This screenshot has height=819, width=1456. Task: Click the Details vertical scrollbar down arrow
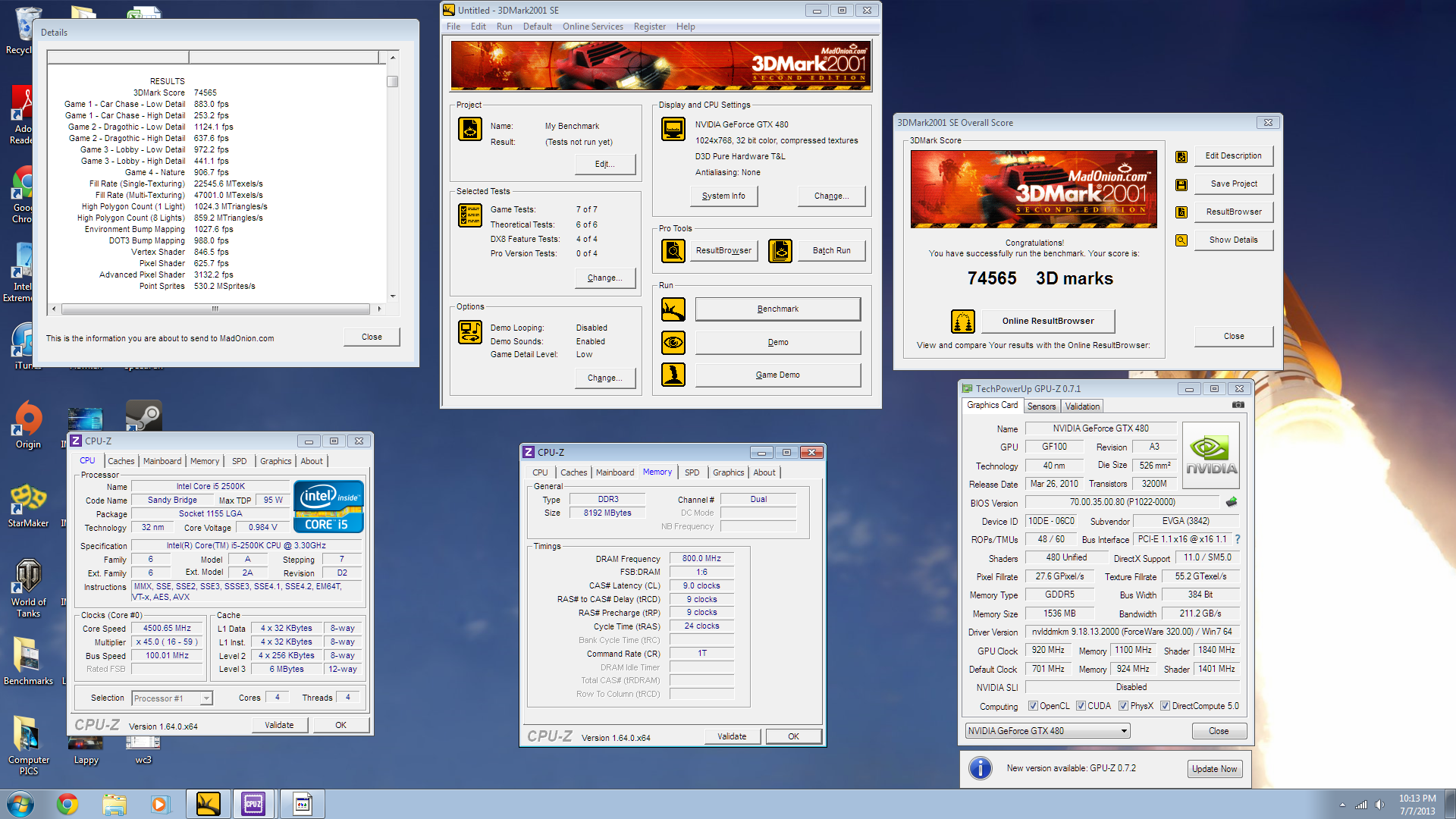(392, 297)
